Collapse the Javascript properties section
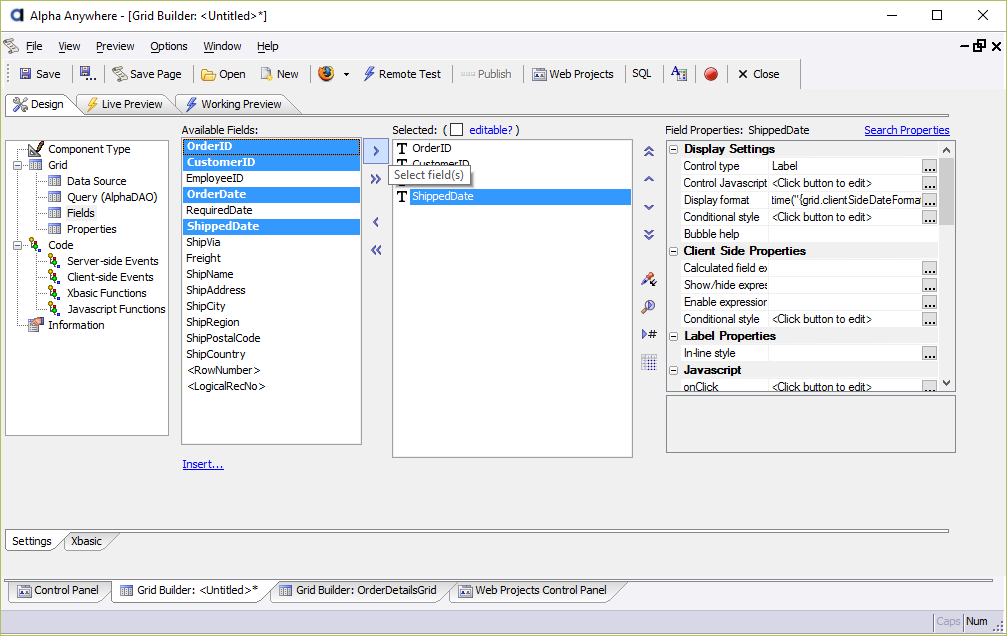Viewport: 1007px width, 636px height. (674, 370)
